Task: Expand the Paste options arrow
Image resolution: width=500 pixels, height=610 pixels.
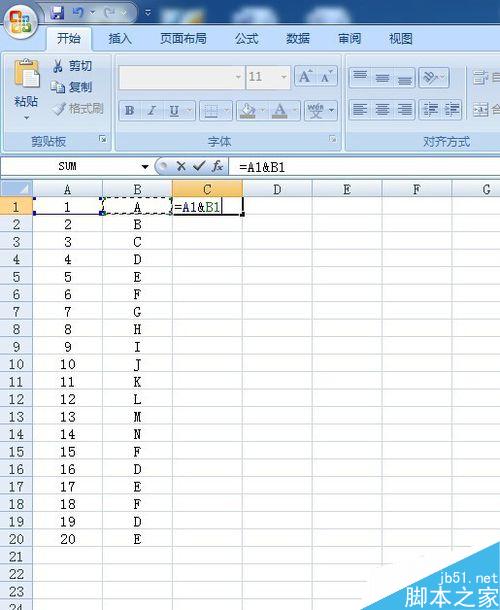Action: coord(26,117)
